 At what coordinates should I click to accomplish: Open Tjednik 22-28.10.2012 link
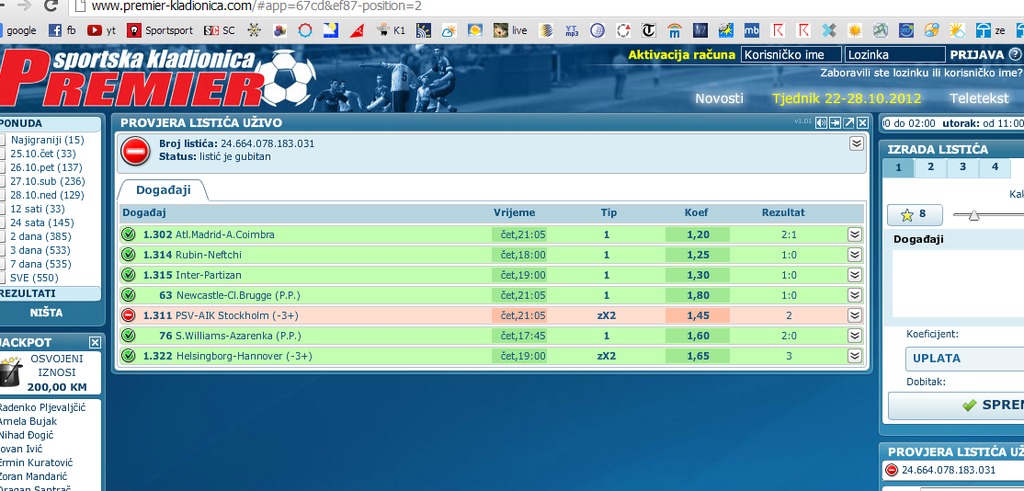(x=846, y=99)
